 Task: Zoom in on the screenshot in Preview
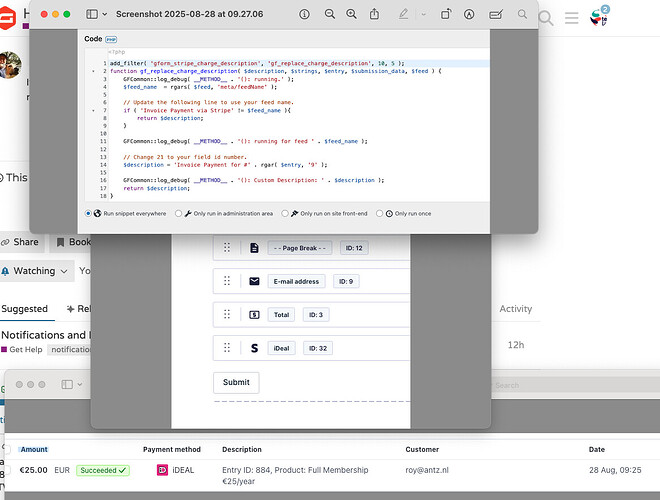coord(351,14)
